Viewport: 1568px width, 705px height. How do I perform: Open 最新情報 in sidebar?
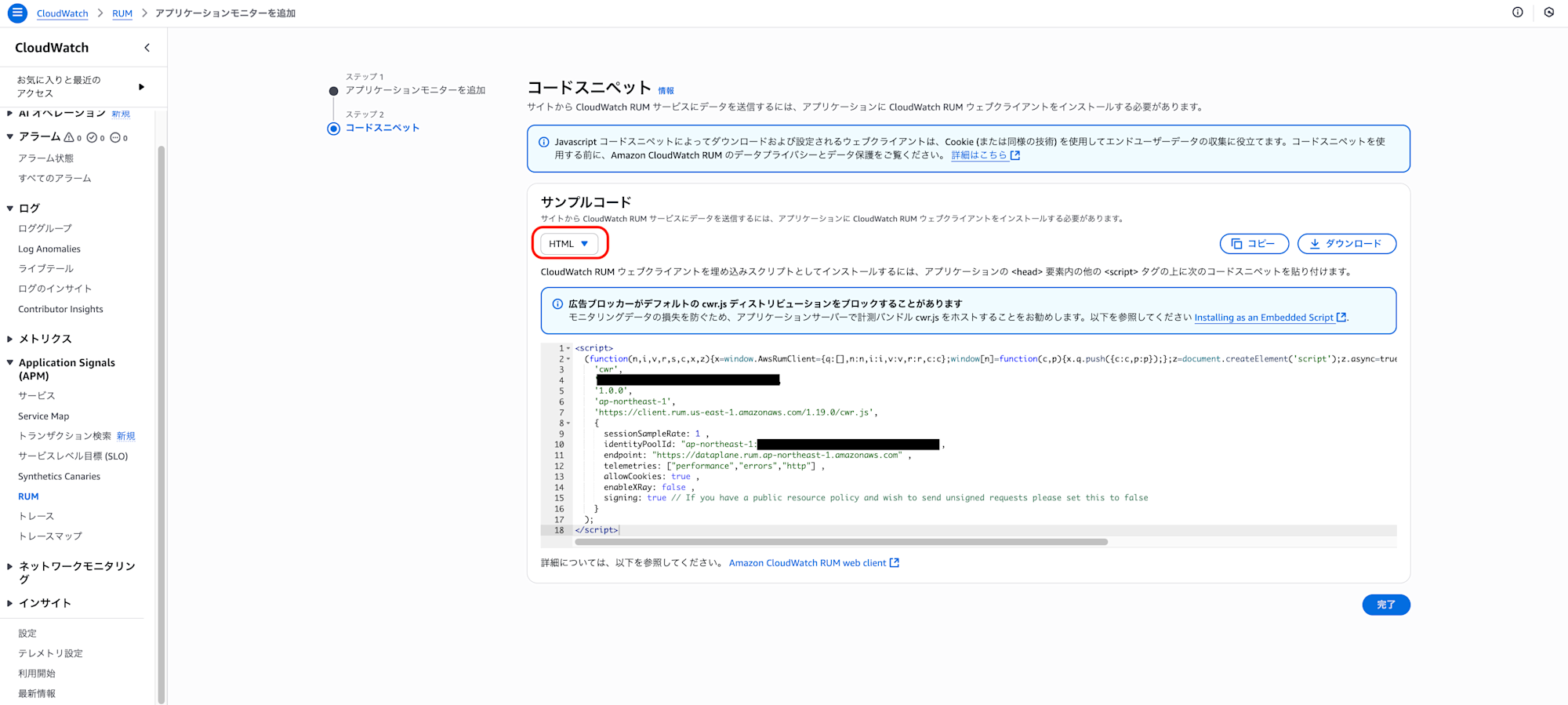coord(37,694)
